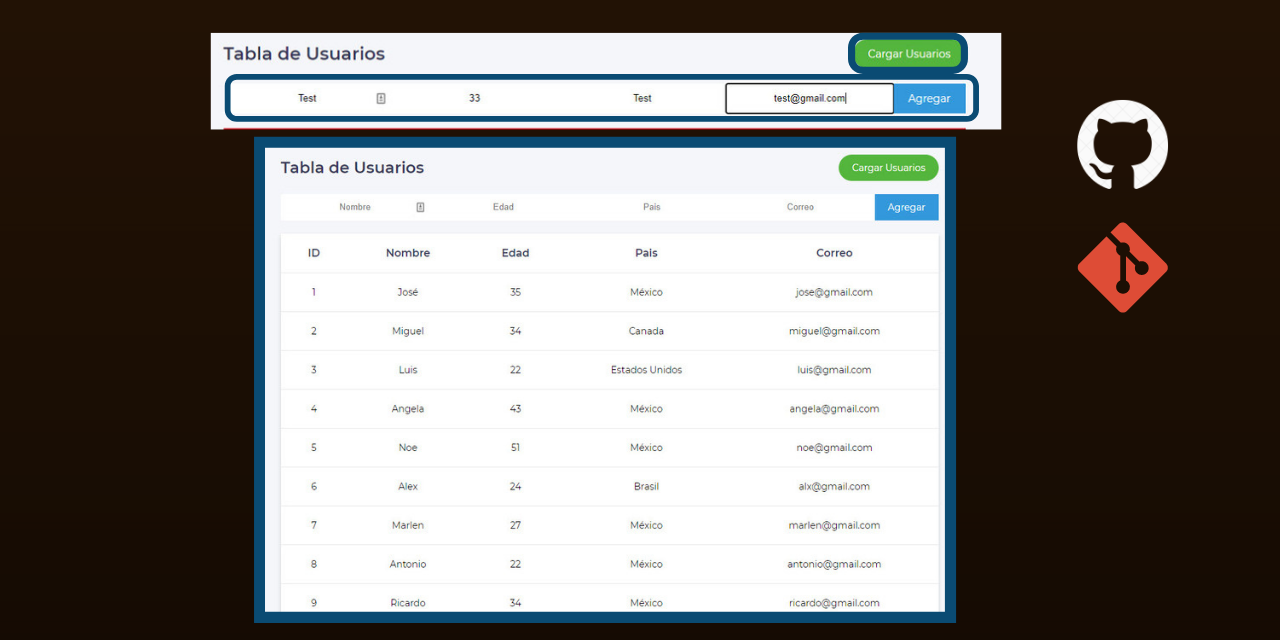The image size is (1280, 640).
Task: Click the Correo input placeholder in lower form
Action: 800,207
